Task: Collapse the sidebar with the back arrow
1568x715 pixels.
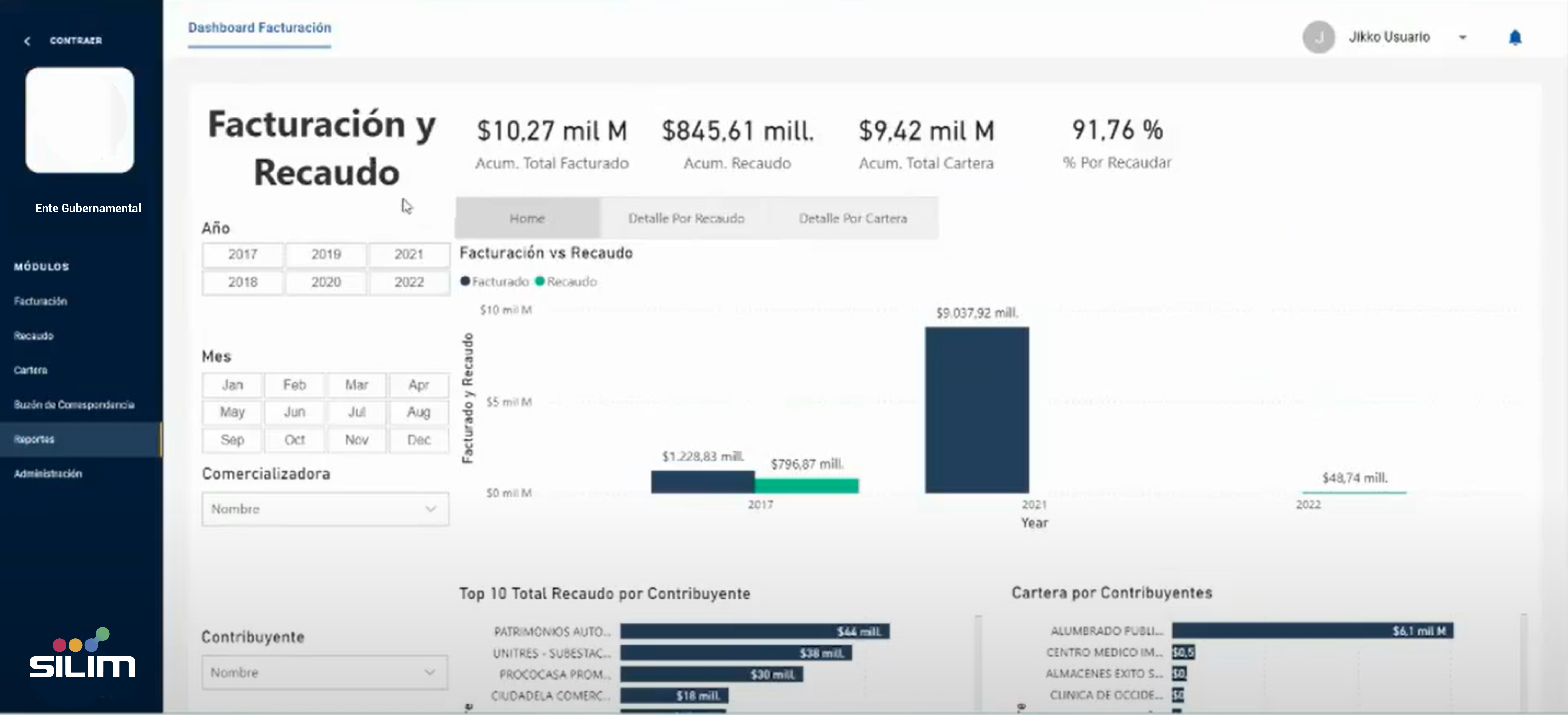Action: [x=27, y=41]
